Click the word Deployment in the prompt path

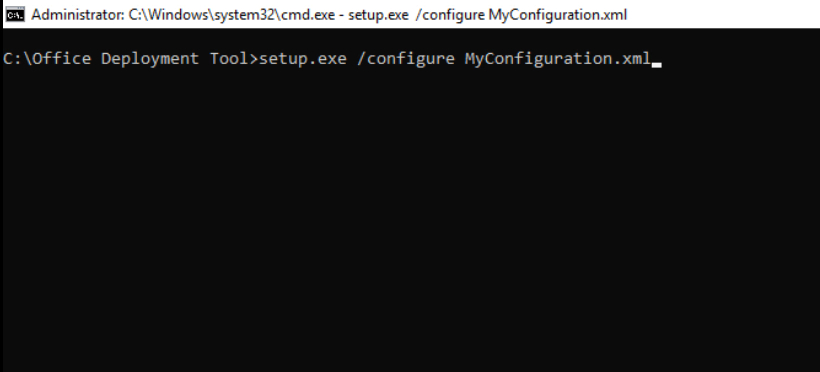coord(150,59)
